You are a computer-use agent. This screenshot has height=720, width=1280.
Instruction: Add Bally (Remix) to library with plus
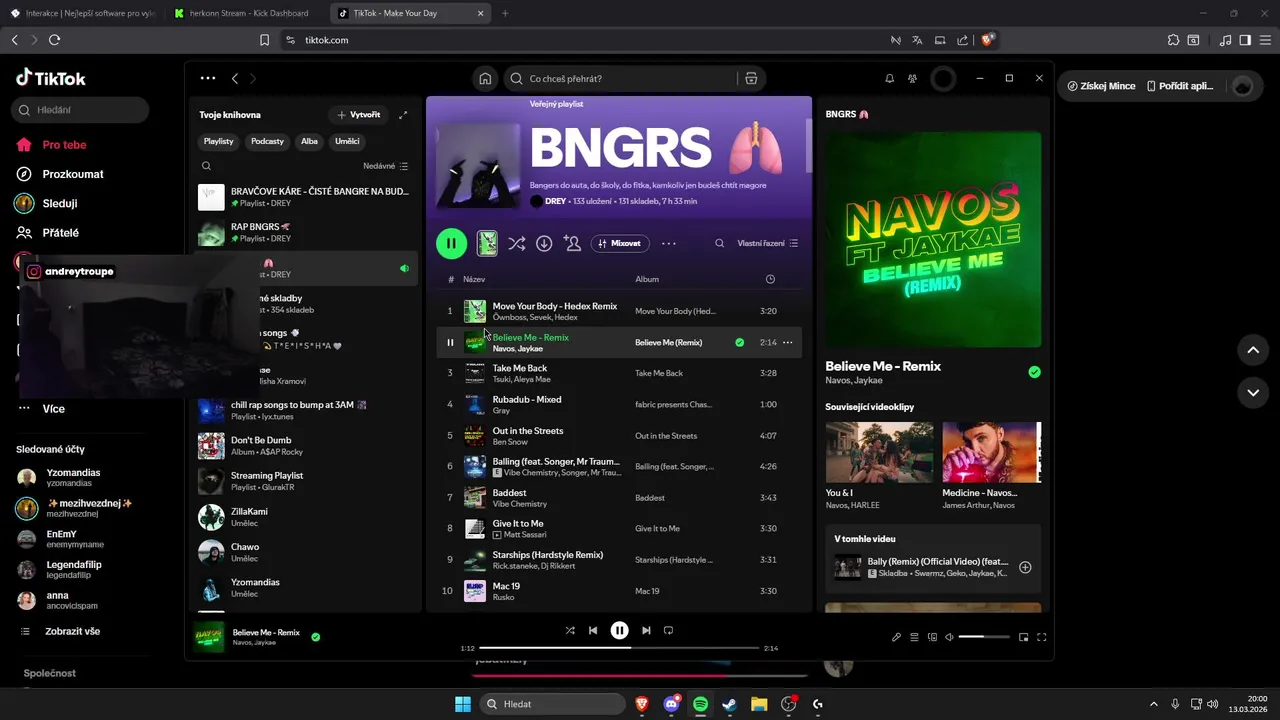click(1025, 567)
